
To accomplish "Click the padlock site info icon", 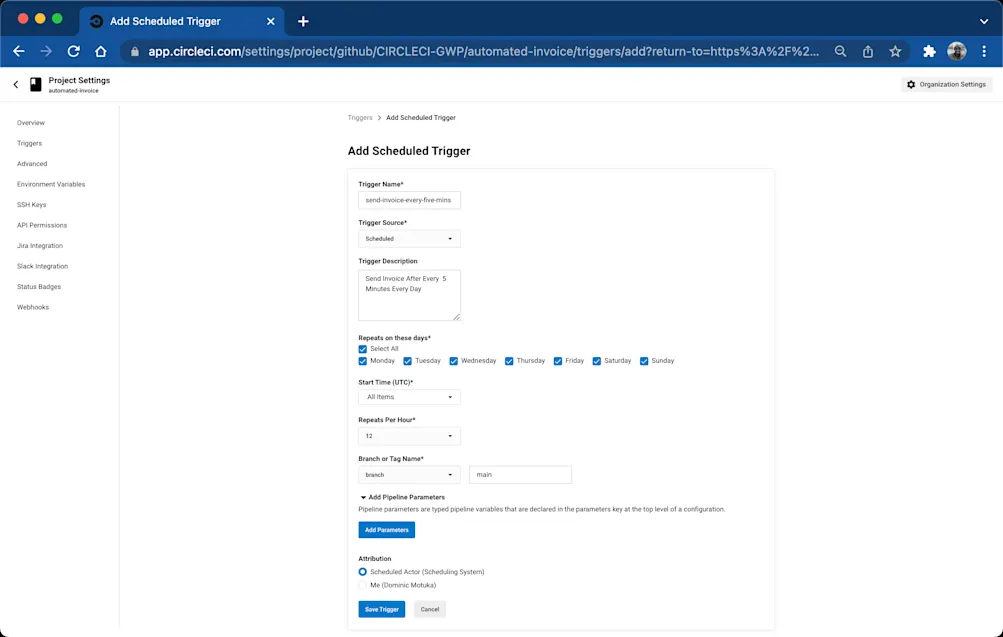I will pyautogui.click(x=134, y=52).
